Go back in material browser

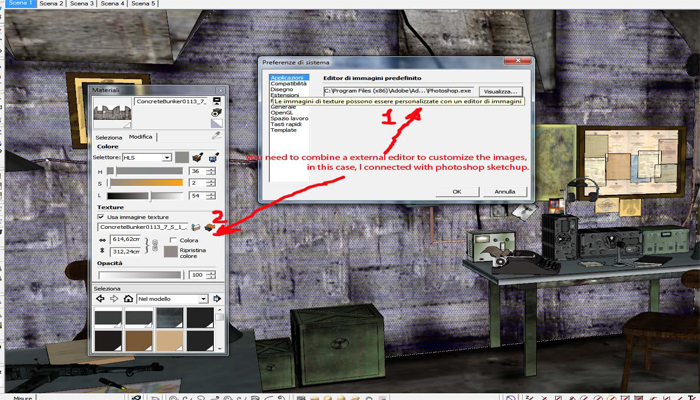[100, 299]
